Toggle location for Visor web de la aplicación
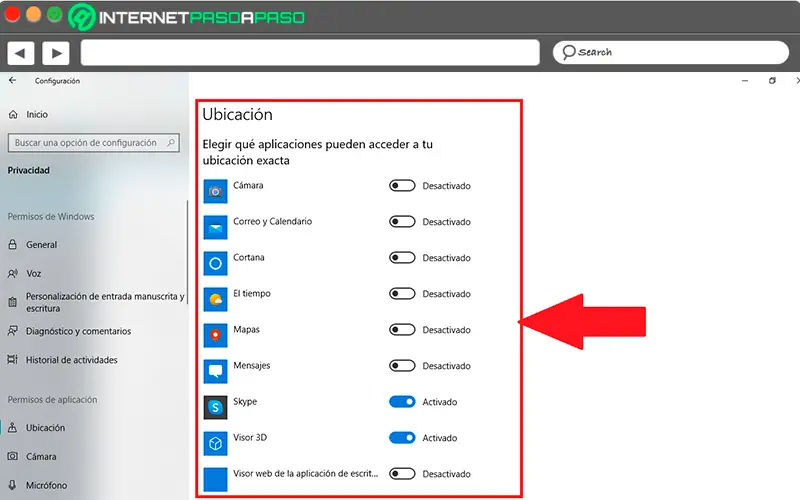The height and width of the screenshot is (500, 800). [x=402, y=474]
